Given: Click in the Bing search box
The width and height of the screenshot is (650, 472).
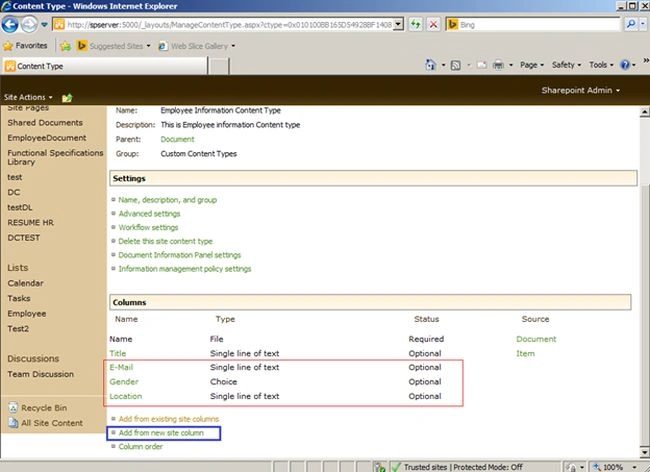Looking at the screenshot, I should click(x=538, y=24).
